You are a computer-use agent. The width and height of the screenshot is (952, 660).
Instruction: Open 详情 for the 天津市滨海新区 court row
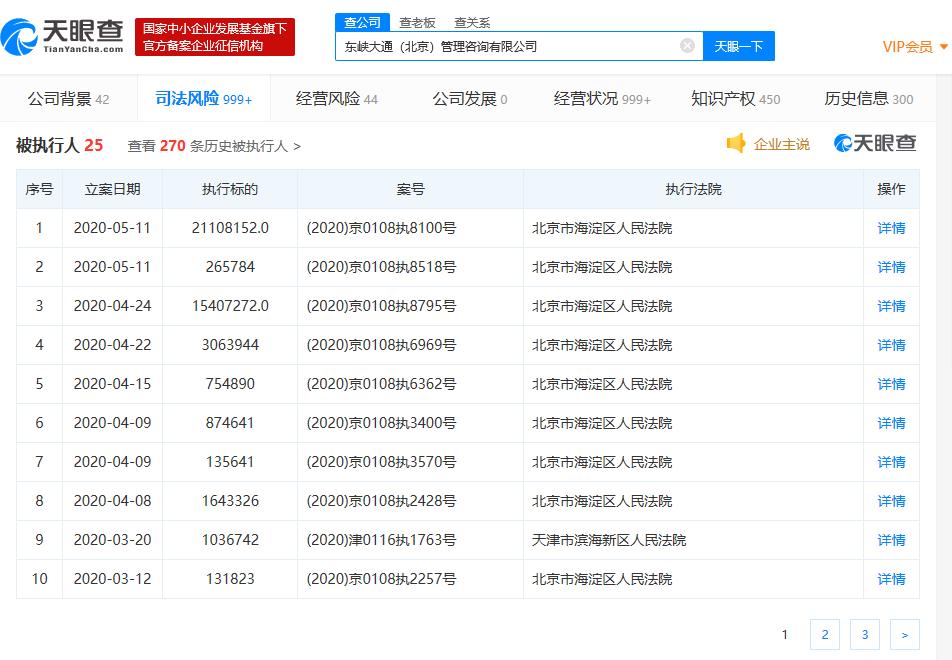[x=891, y=540]
